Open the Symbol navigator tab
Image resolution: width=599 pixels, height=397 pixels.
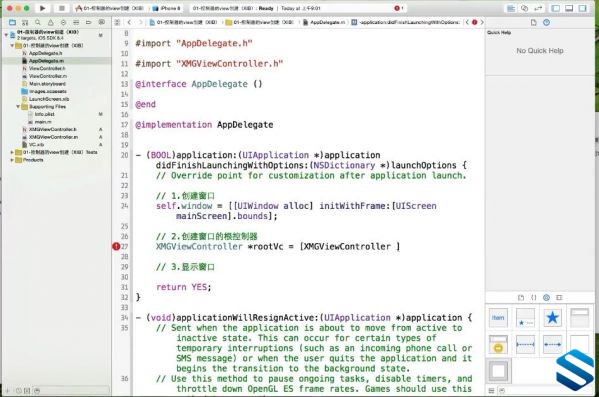click(25, 23)
